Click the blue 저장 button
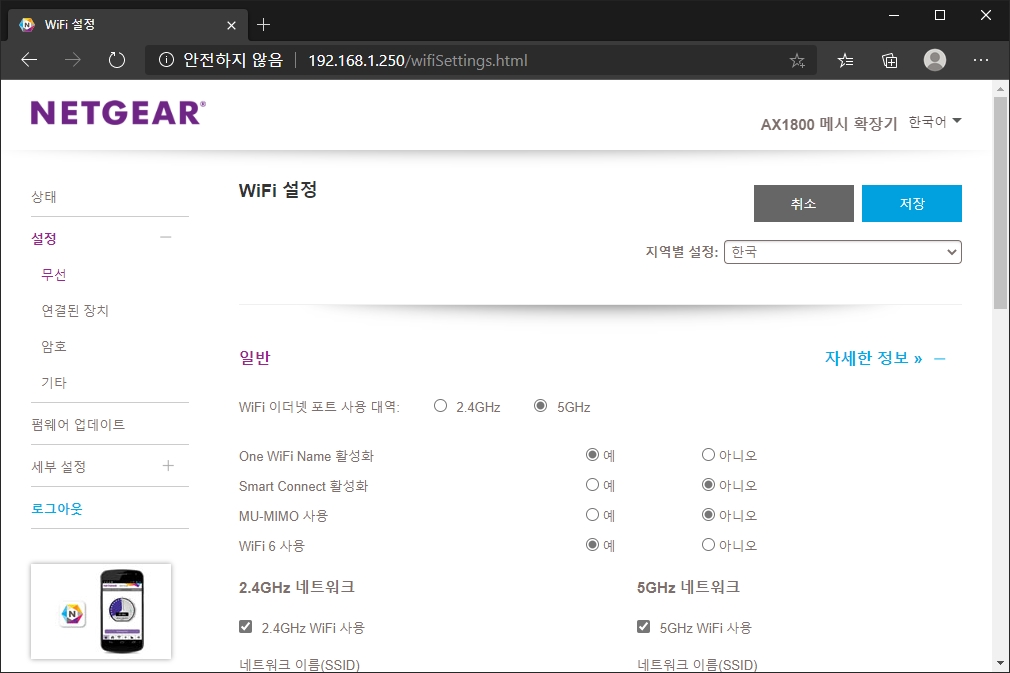 pyautogui.click(x=912, y=204)
